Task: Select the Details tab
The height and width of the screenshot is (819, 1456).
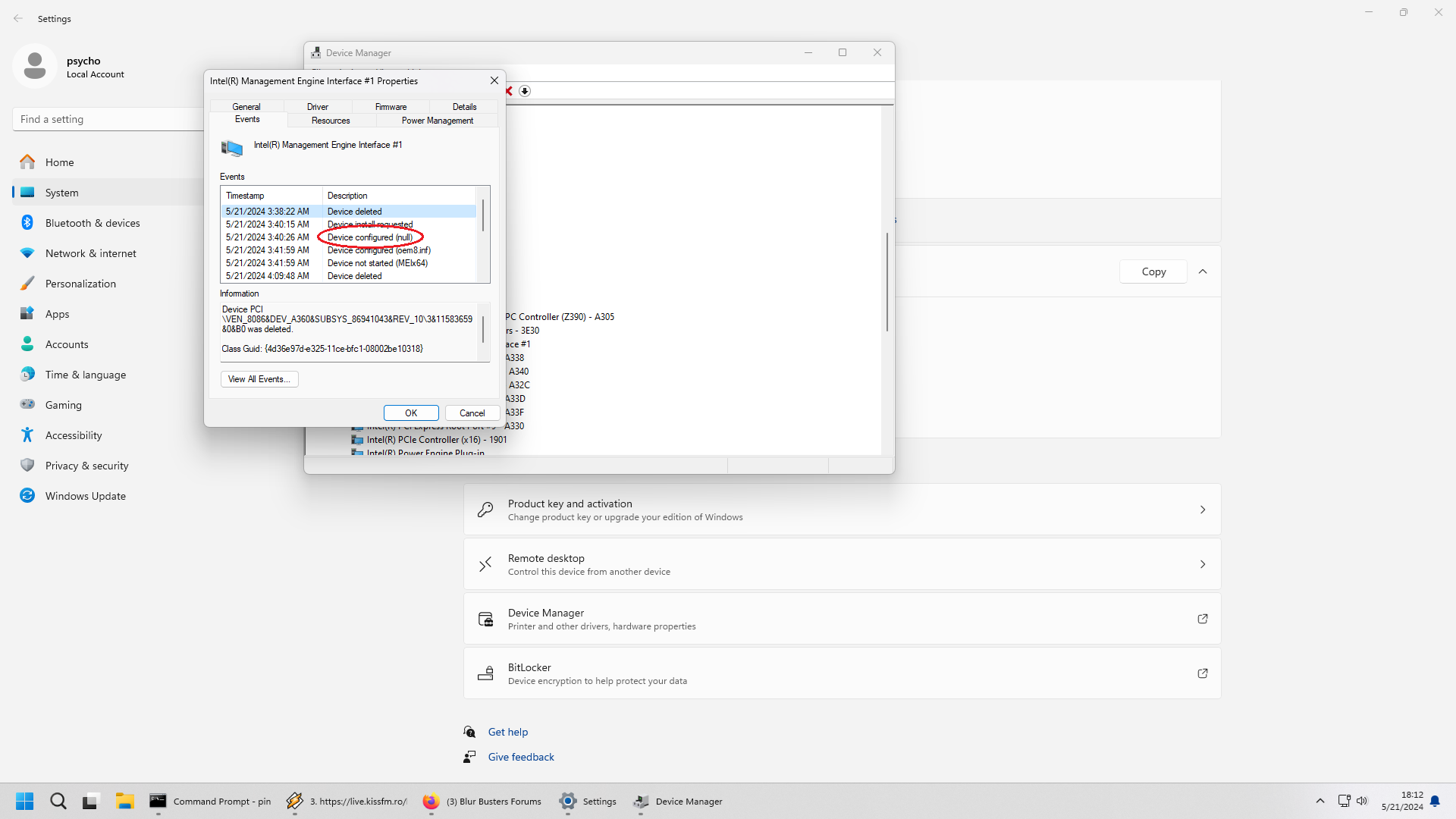Action: click(464, 107)
